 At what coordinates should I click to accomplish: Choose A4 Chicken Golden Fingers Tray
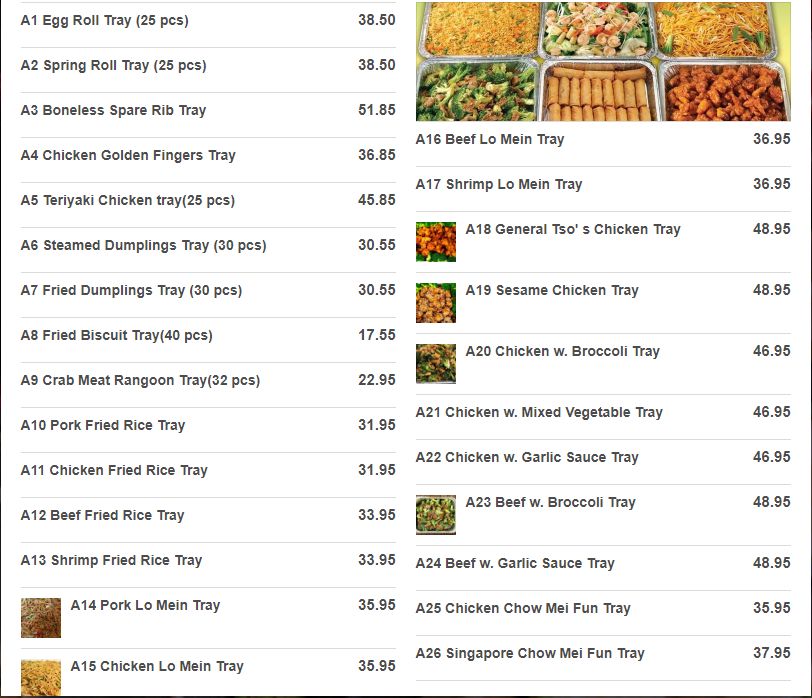click(x=128, y=155)
